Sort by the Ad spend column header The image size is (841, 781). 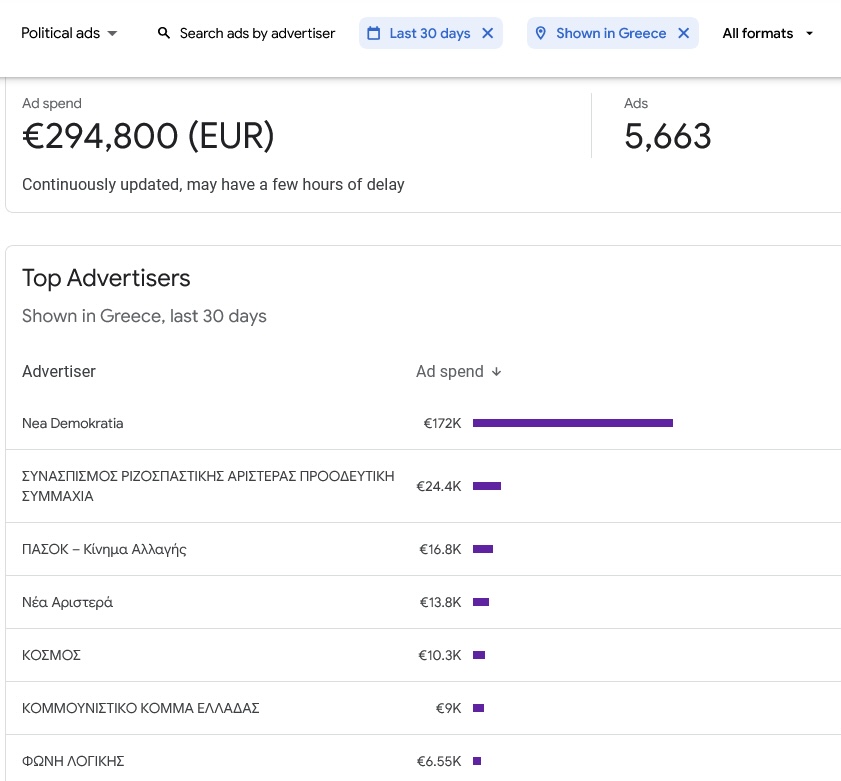point(449,372)
